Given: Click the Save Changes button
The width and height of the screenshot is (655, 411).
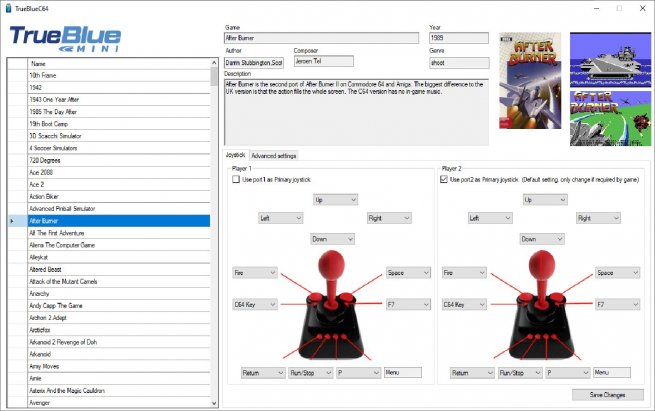Looking at the screenshot, I should click(x=608, y=395).
